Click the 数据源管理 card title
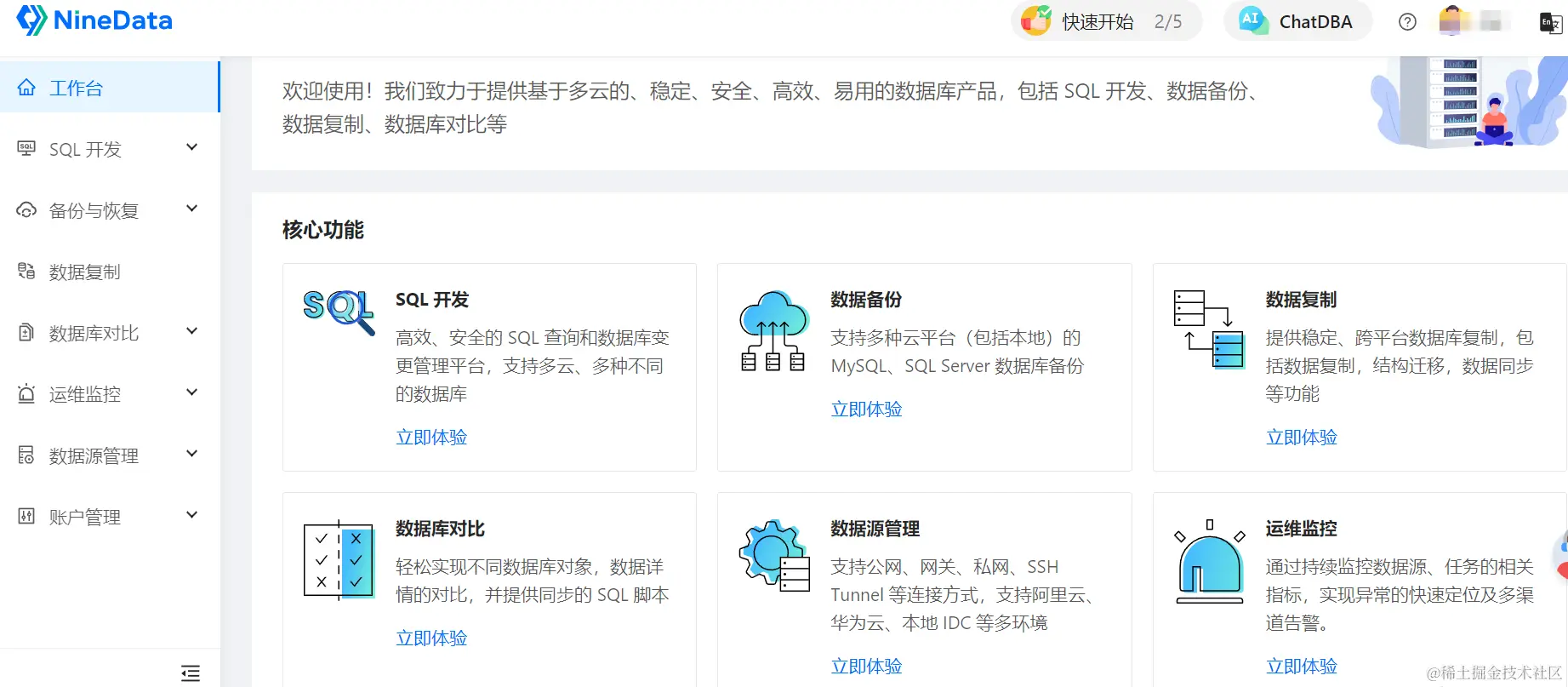1568x687 pixels. pos(875,529)
